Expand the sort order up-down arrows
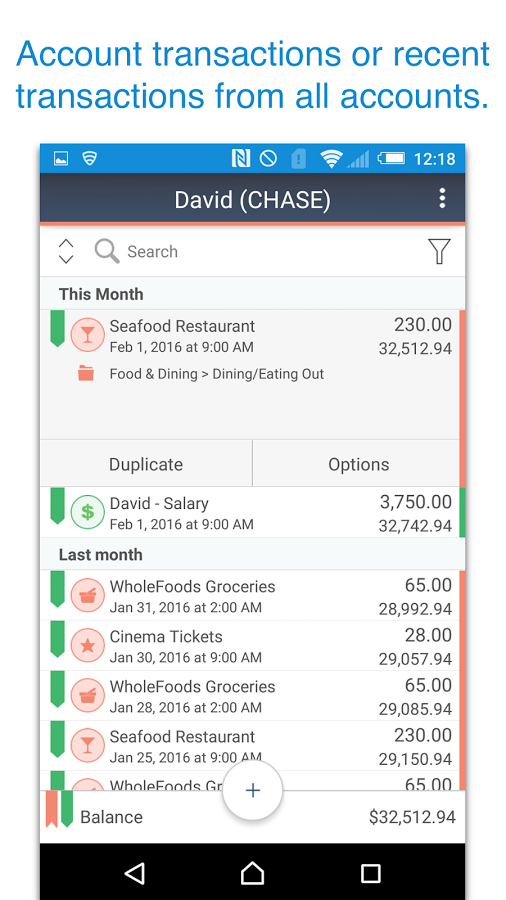This screenshot has width=506, height=900. point(66,251)
